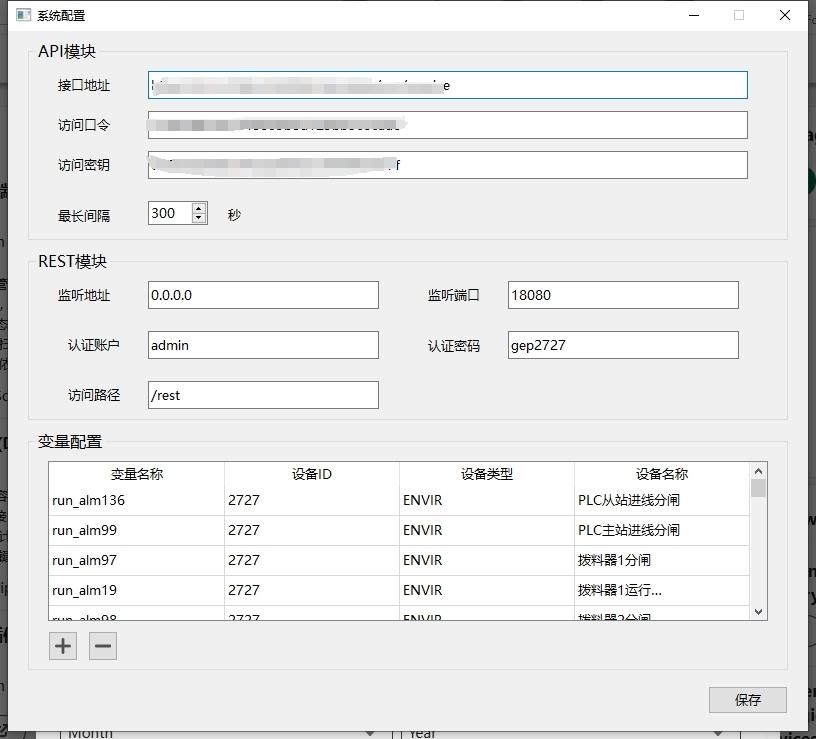Viewport: 816px width, 739px height.
Task: Increase 最长间隔 with spinner up arrow
Action: click(199, 208)
